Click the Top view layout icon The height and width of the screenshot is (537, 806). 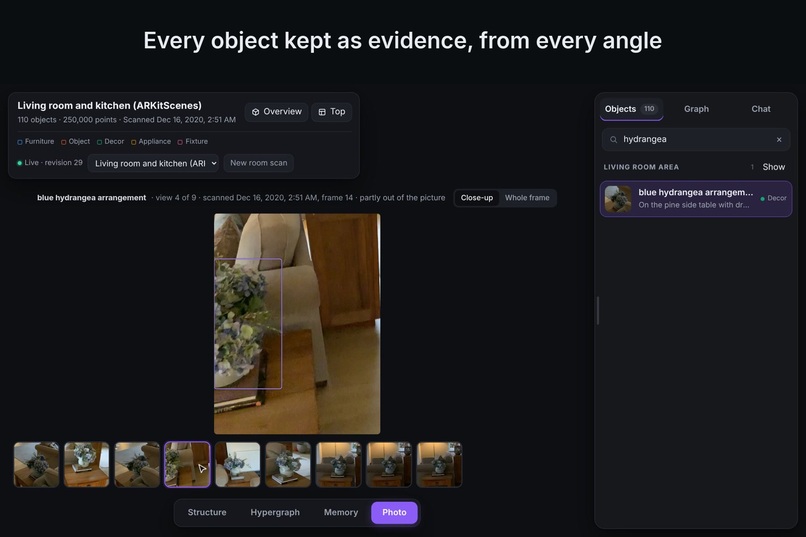coord(322,112)
